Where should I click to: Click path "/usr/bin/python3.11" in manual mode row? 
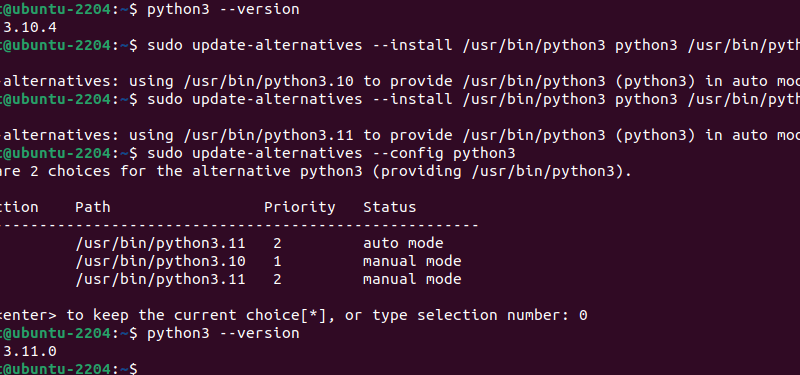161,280
